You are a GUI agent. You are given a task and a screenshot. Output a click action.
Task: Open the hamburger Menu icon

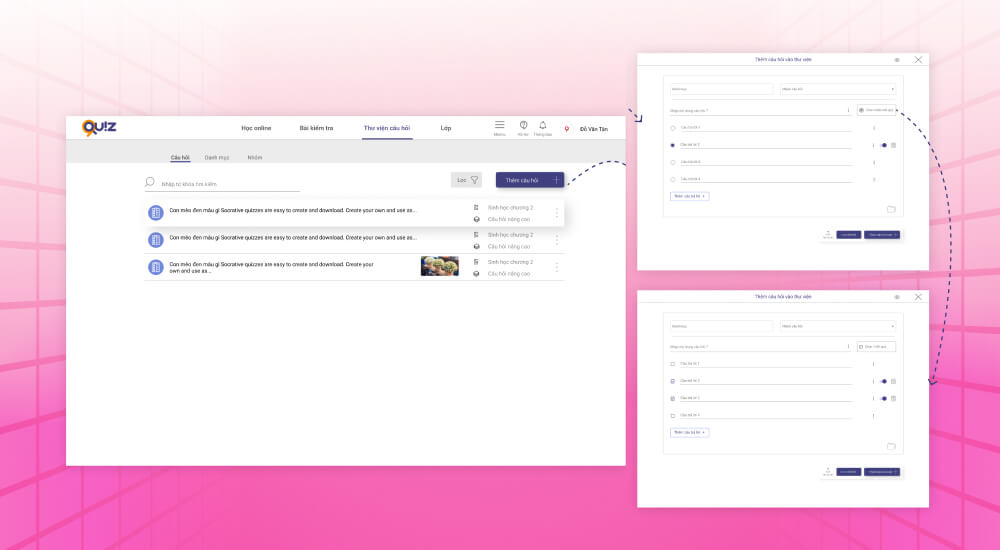(x=499, y=125)
